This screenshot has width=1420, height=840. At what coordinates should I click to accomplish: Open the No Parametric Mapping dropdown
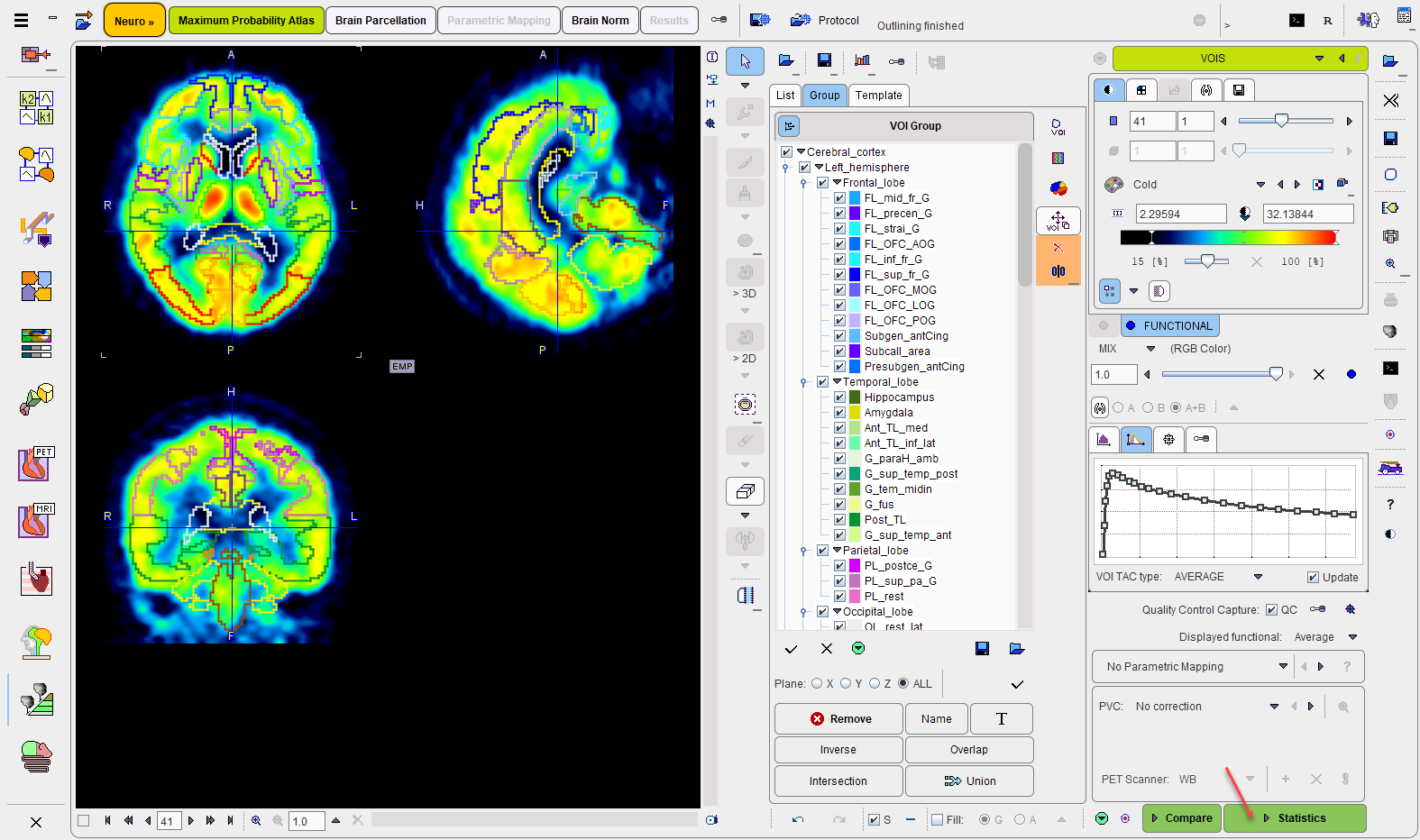[x=1282, y=667]
